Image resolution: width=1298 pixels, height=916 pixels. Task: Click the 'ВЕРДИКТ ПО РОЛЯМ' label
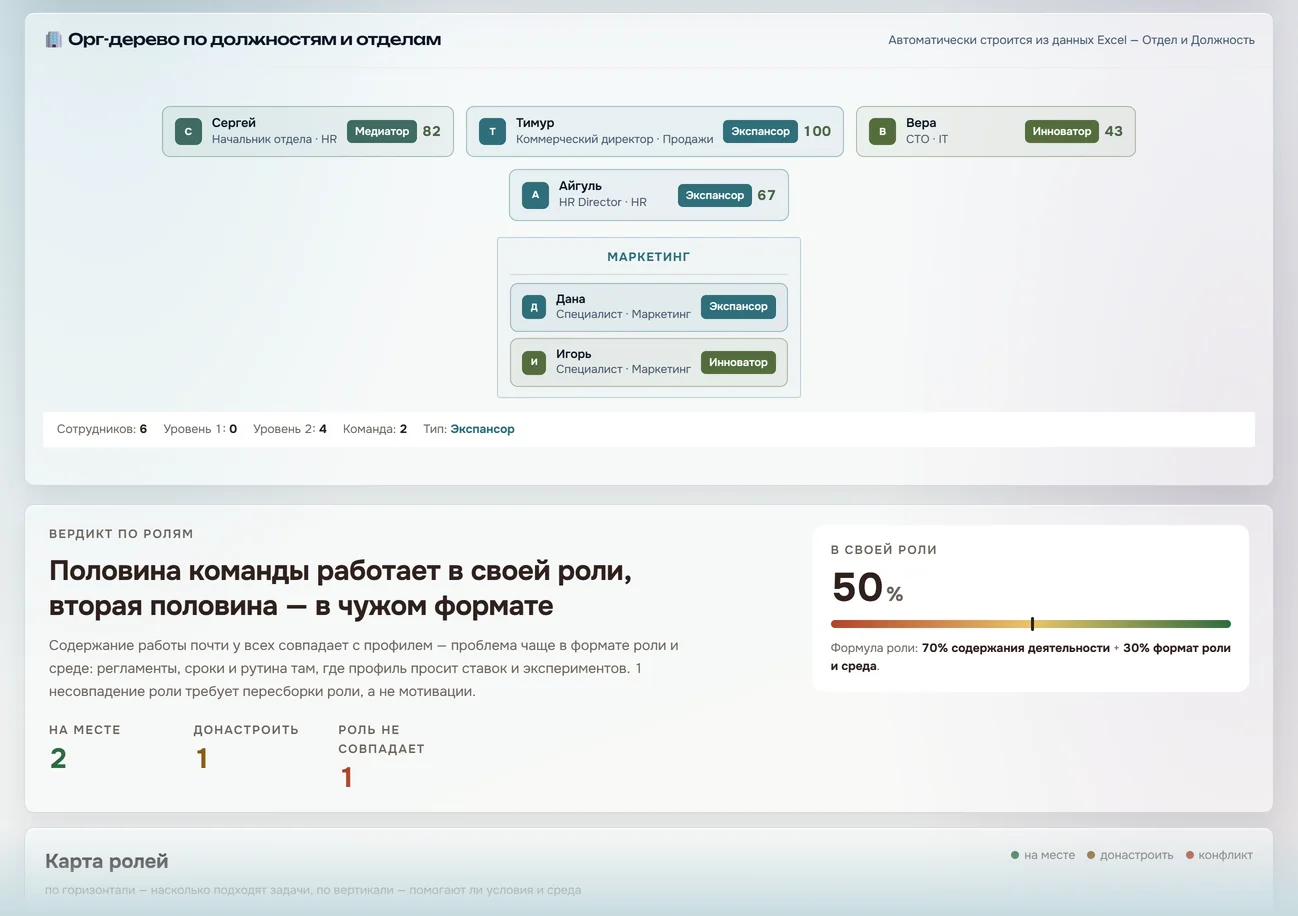121,534
